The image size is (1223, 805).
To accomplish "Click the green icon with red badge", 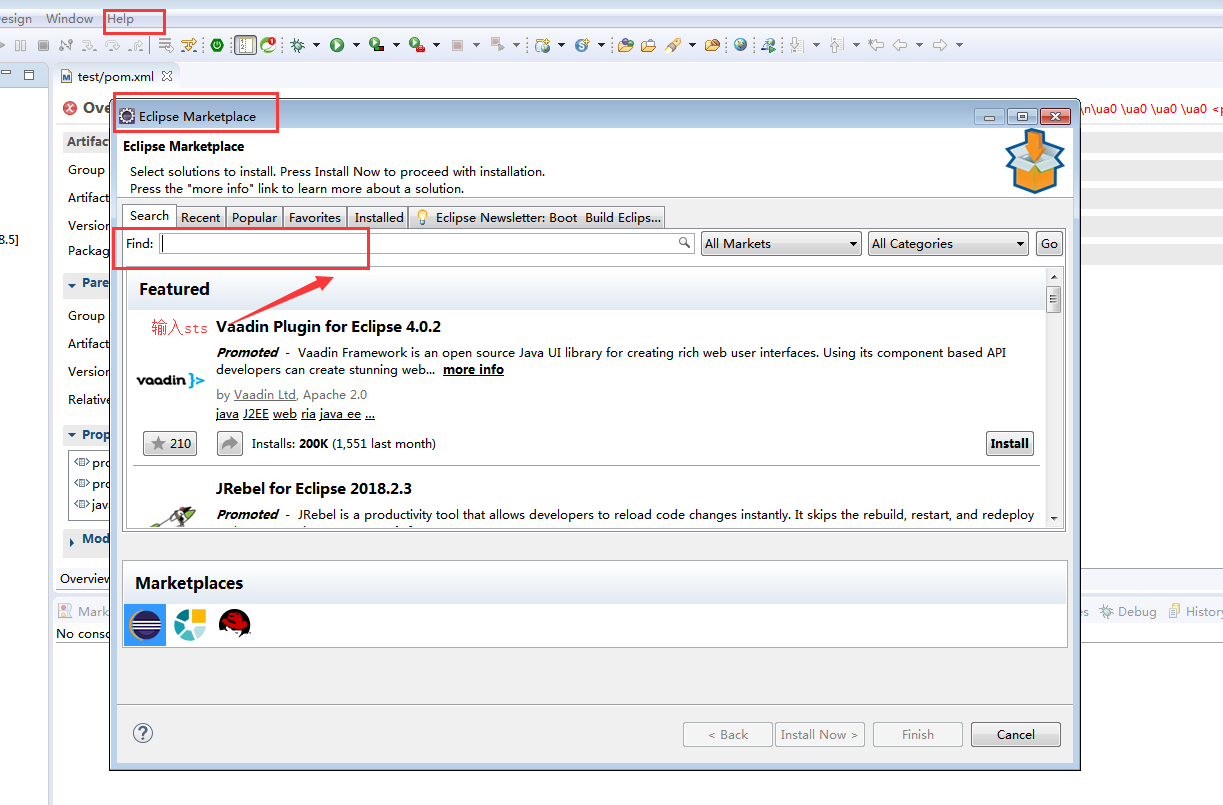I will point(268,45).
